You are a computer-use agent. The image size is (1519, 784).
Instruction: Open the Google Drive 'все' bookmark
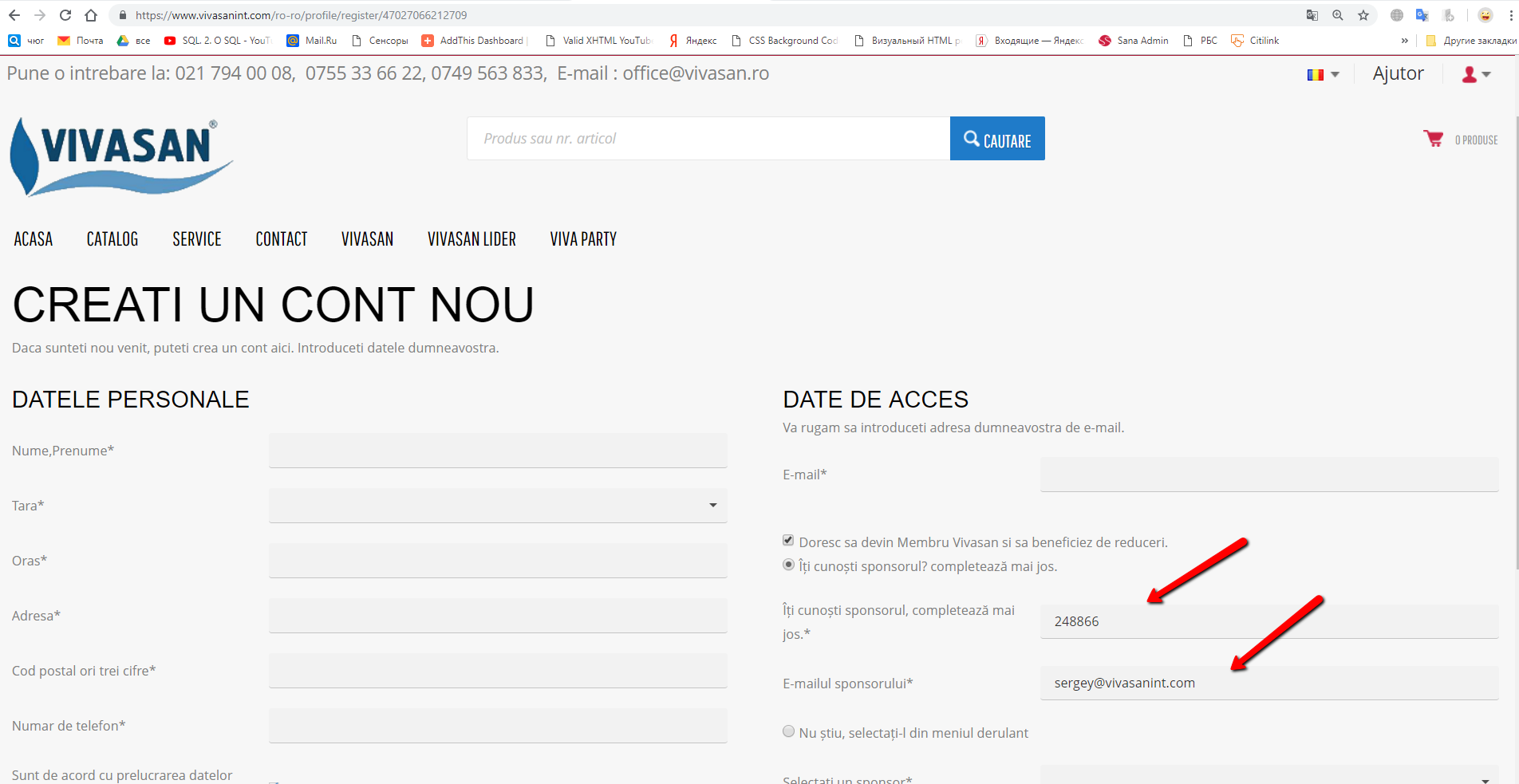coord(133,41)
